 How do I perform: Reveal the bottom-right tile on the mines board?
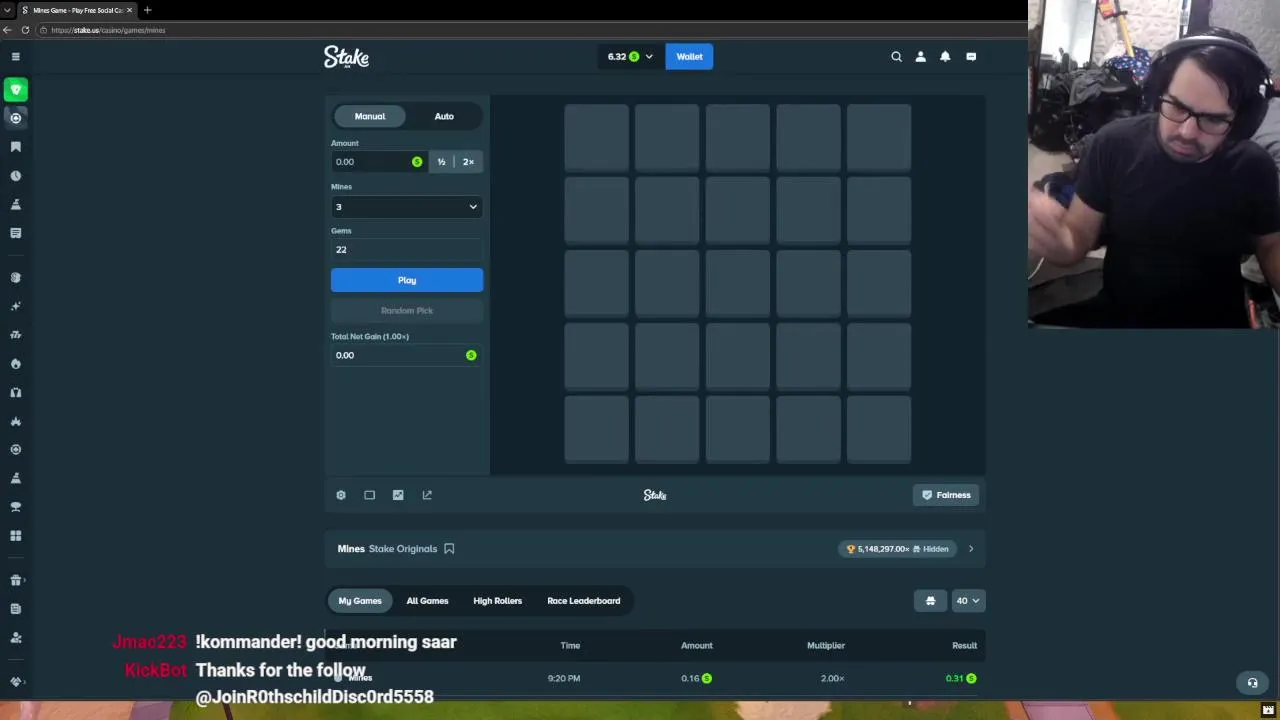pyautogui.click(x=879, y=430)
